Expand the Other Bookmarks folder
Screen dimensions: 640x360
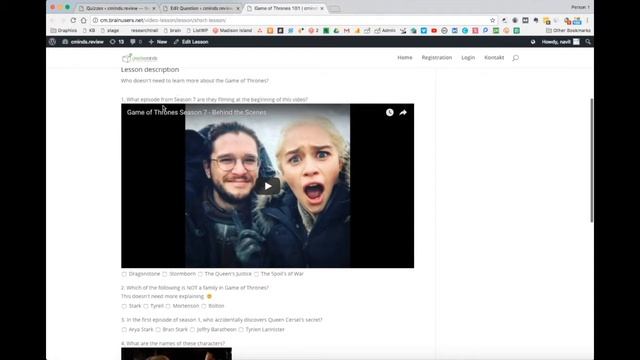click(568, 31)
